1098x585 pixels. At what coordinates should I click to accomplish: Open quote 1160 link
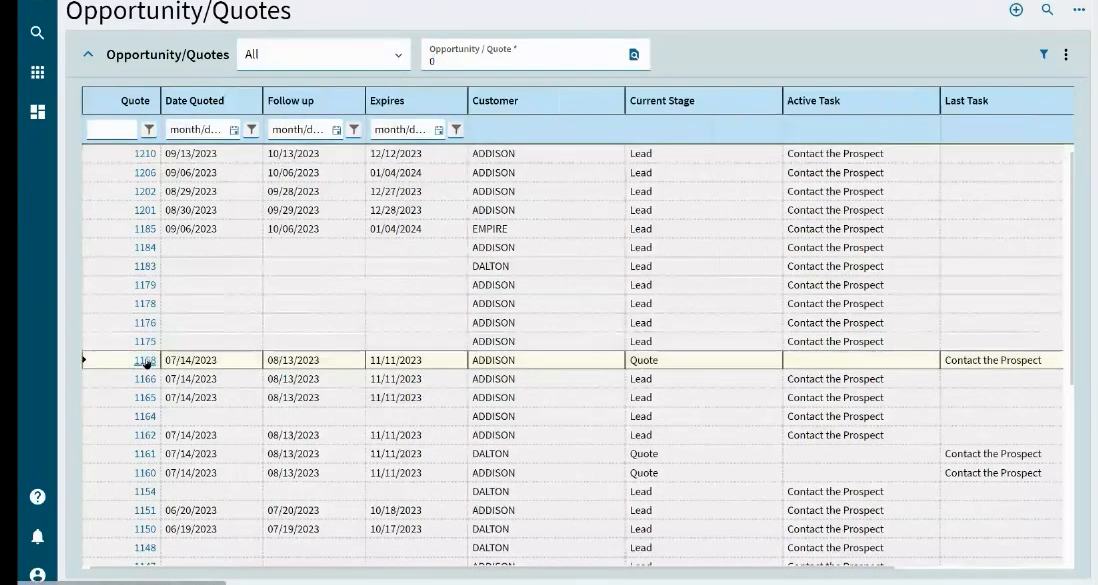coord(145,473)
